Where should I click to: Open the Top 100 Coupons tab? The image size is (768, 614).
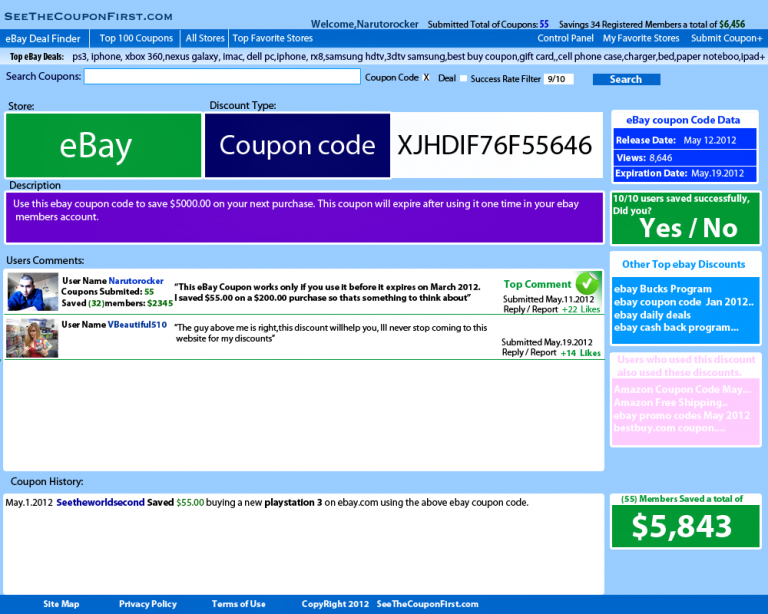(136, 38)
